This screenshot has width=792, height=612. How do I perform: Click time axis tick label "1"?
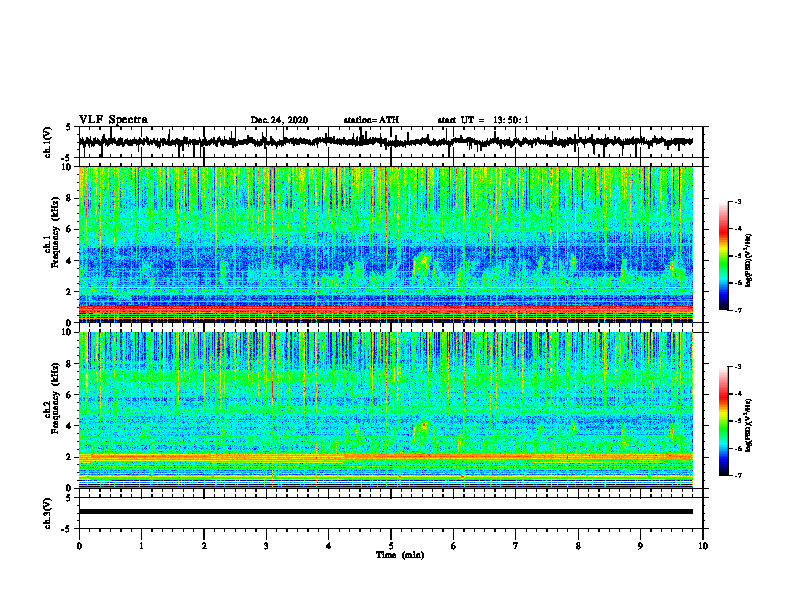point(141,546)
